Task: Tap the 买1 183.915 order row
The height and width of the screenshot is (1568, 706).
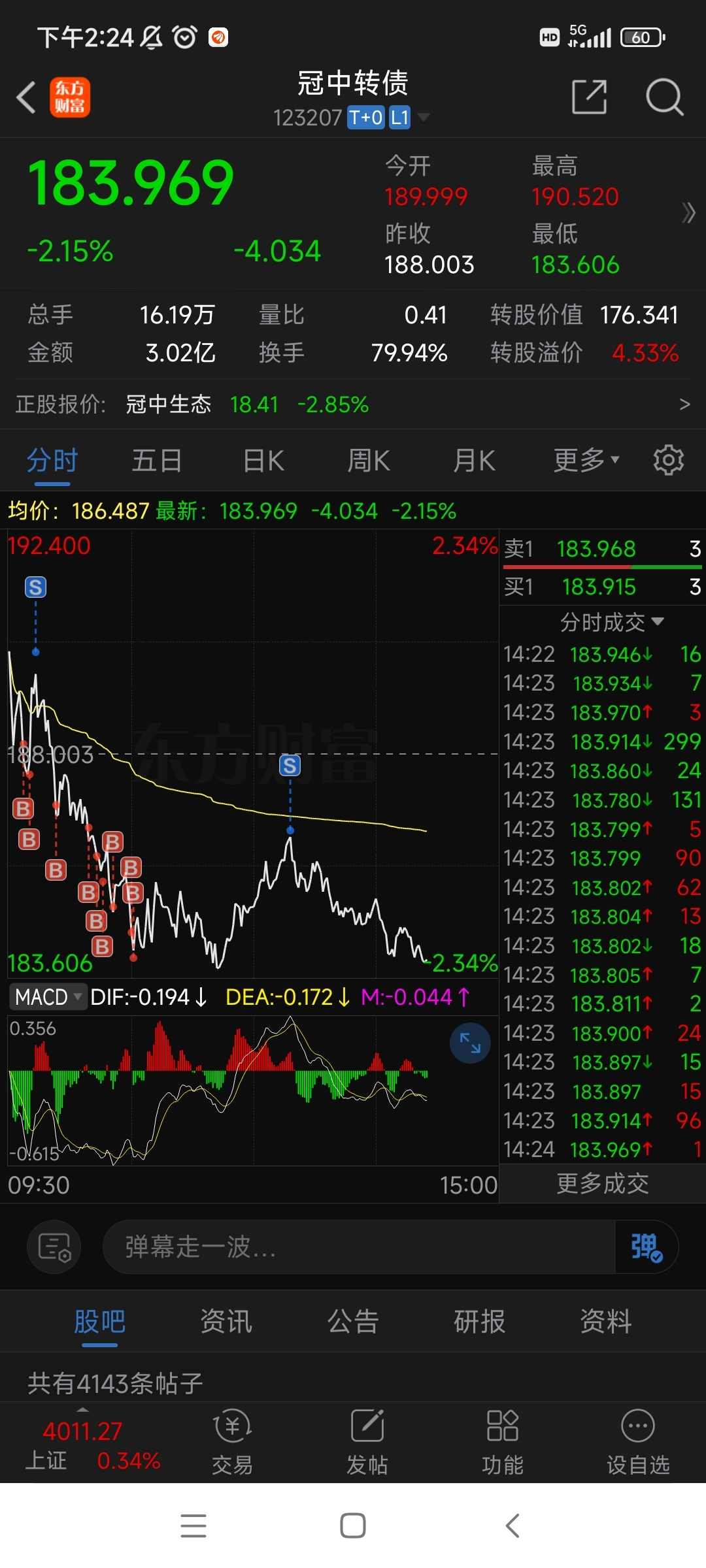Action: point(602,587)
